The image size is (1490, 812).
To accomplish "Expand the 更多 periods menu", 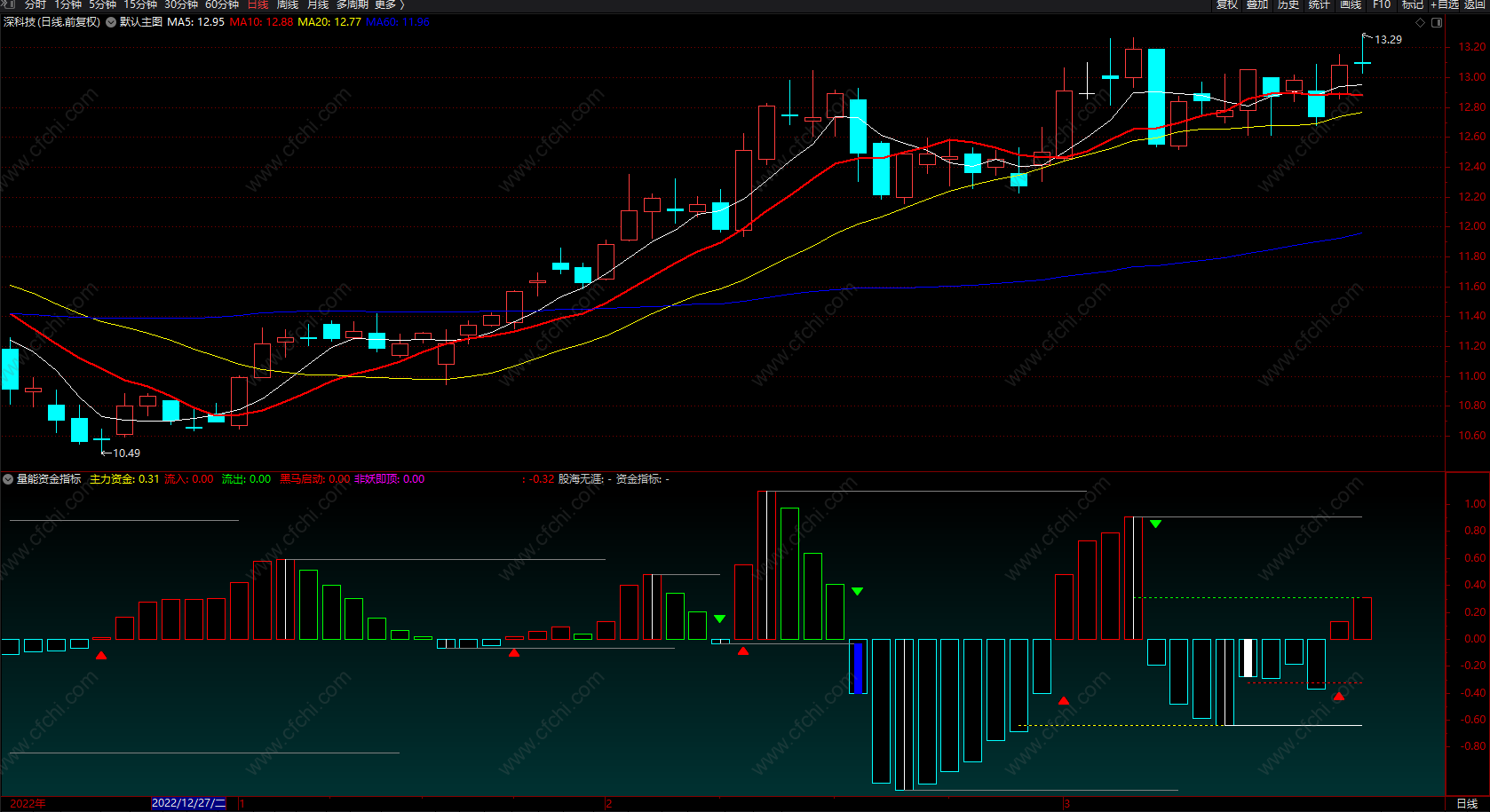I will coord(389,4).
